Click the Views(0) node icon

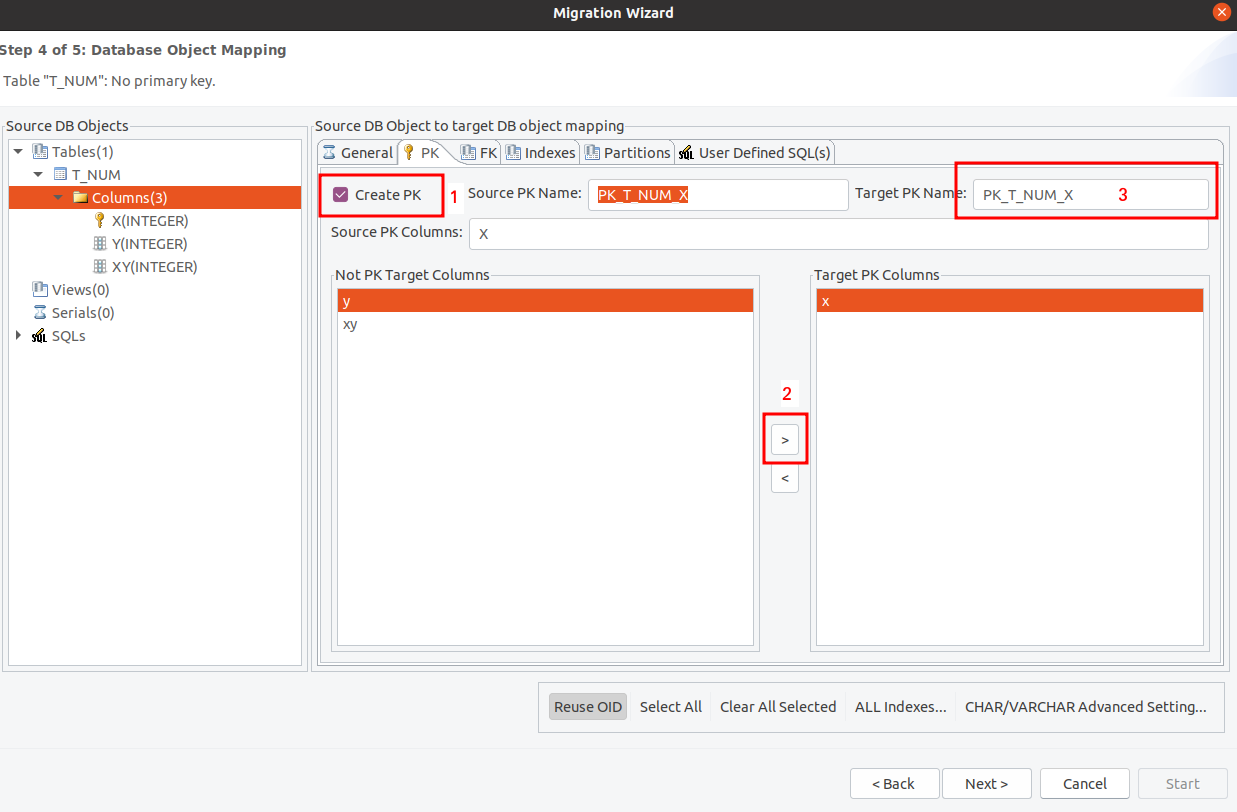(x=40, y=290)
